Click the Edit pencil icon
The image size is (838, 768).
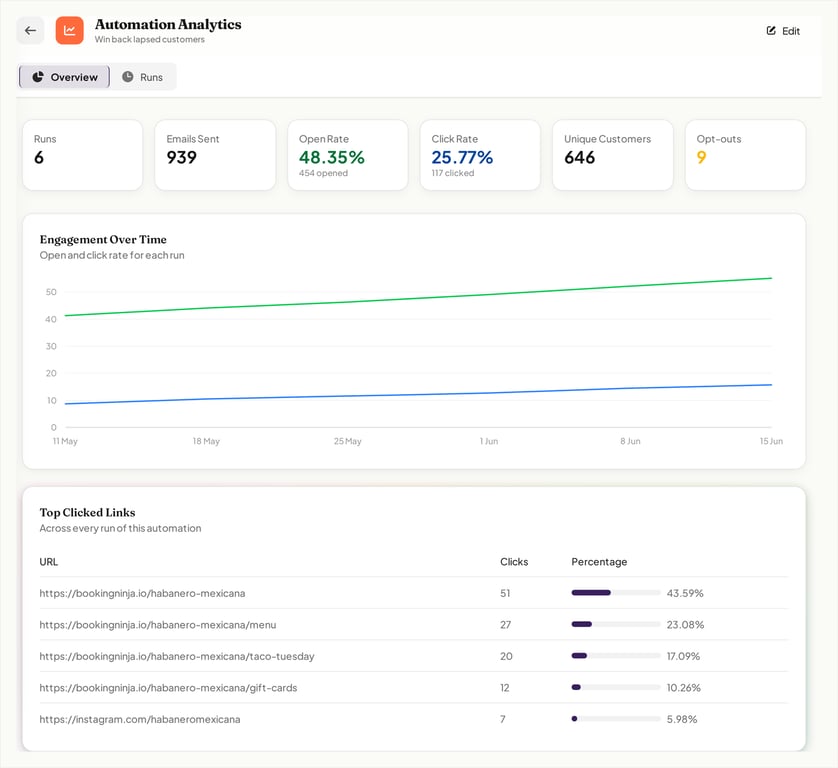771,30
